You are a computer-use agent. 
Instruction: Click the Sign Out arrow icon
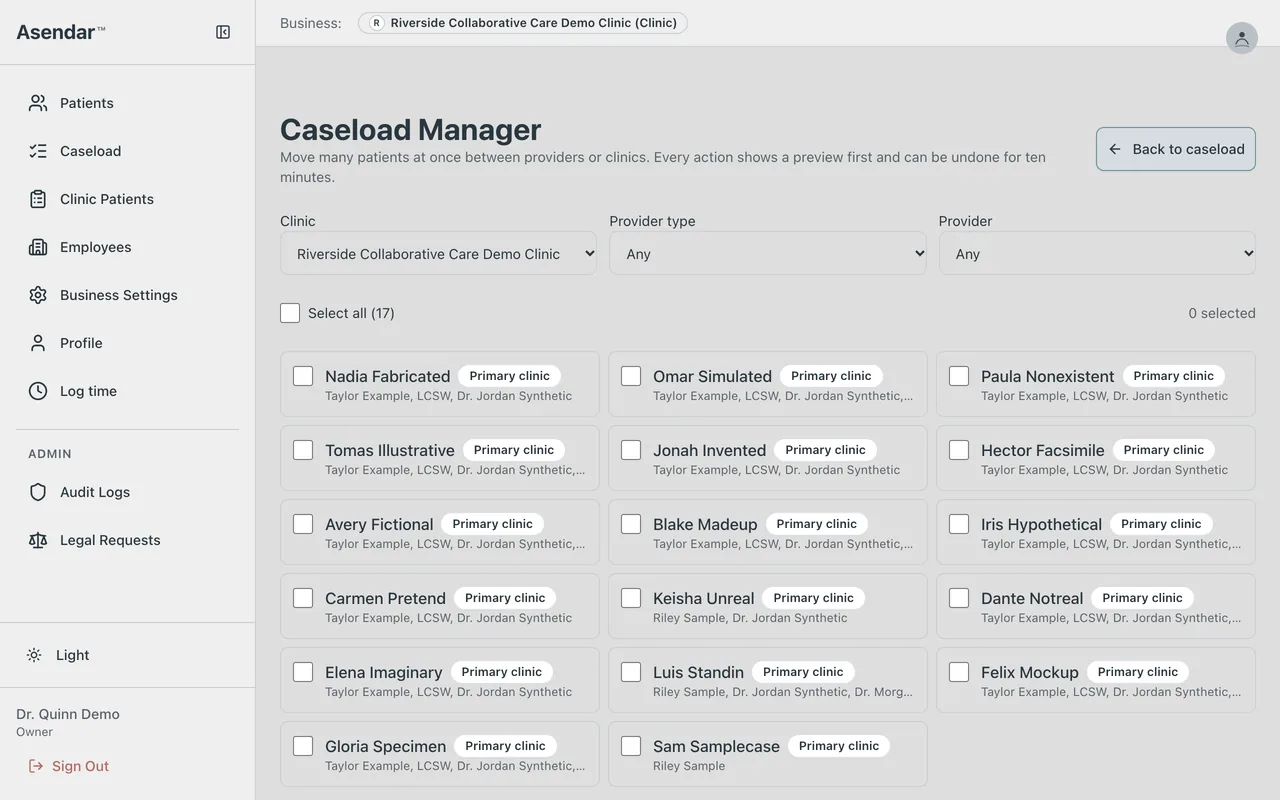(x=36, y=766)
